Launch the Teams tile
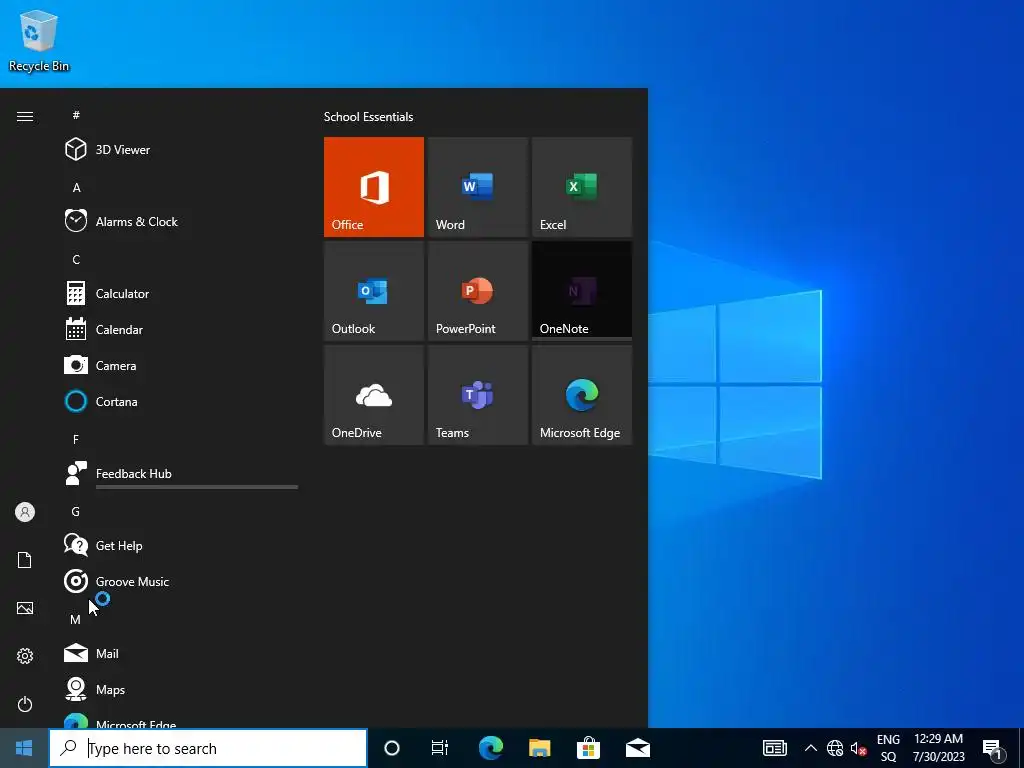This screenshot has height=768, width=1024. pyautogui.click(x=477, y=395)
